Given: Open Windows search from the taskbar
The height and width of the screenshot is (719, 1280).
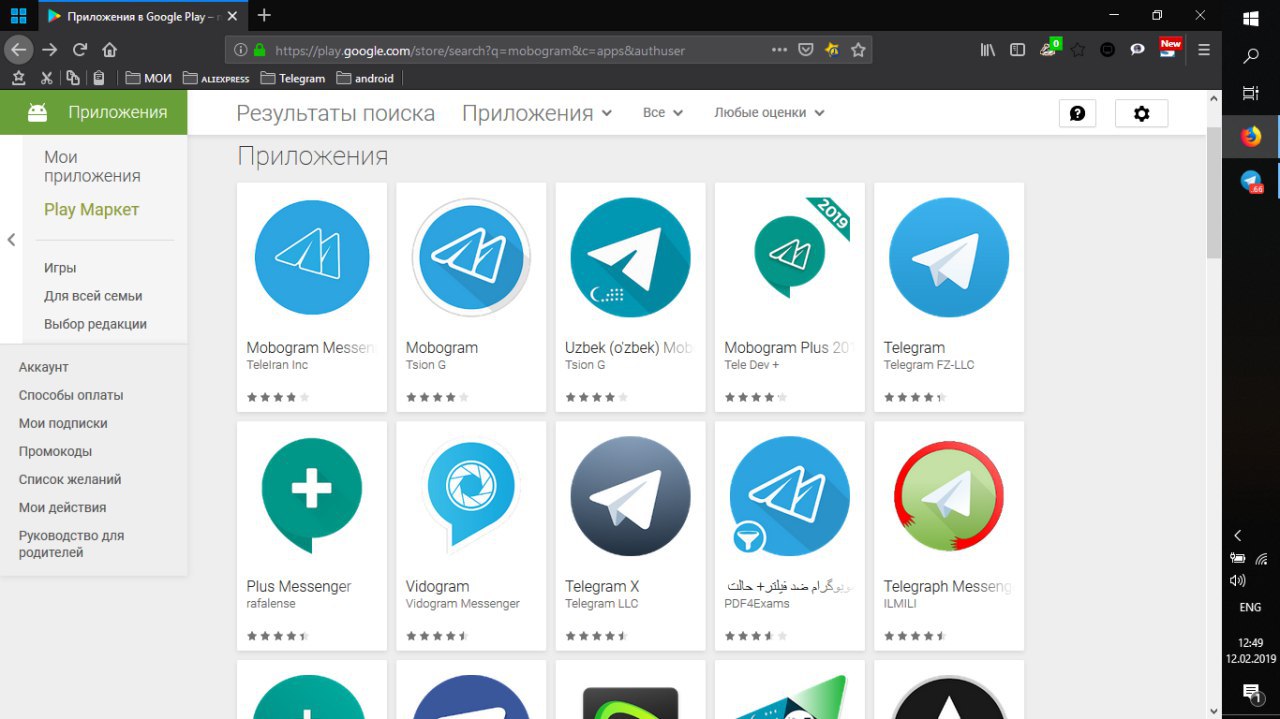Looking at the screenshot, I should [1251, 56].
